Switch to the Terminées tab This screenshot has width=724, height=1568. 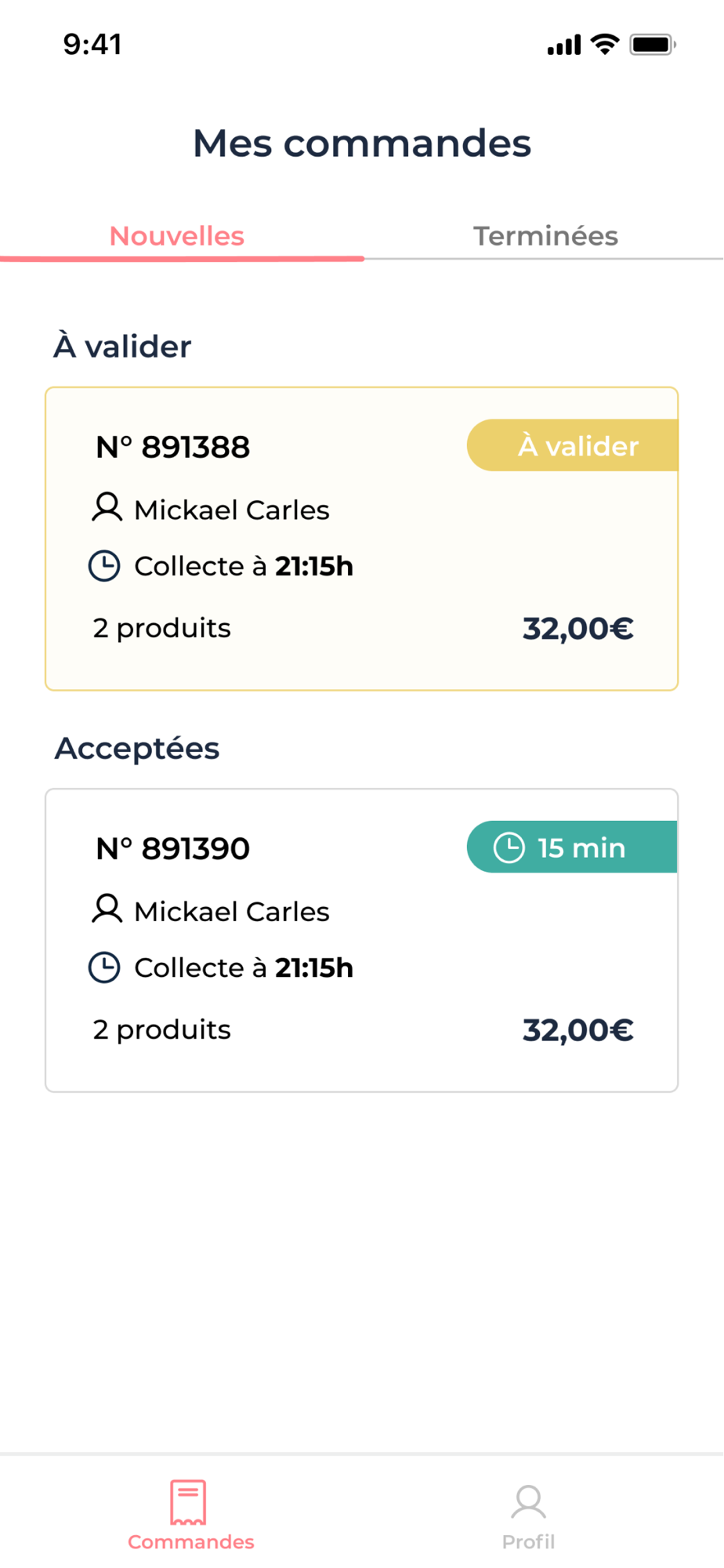(545, 236)
